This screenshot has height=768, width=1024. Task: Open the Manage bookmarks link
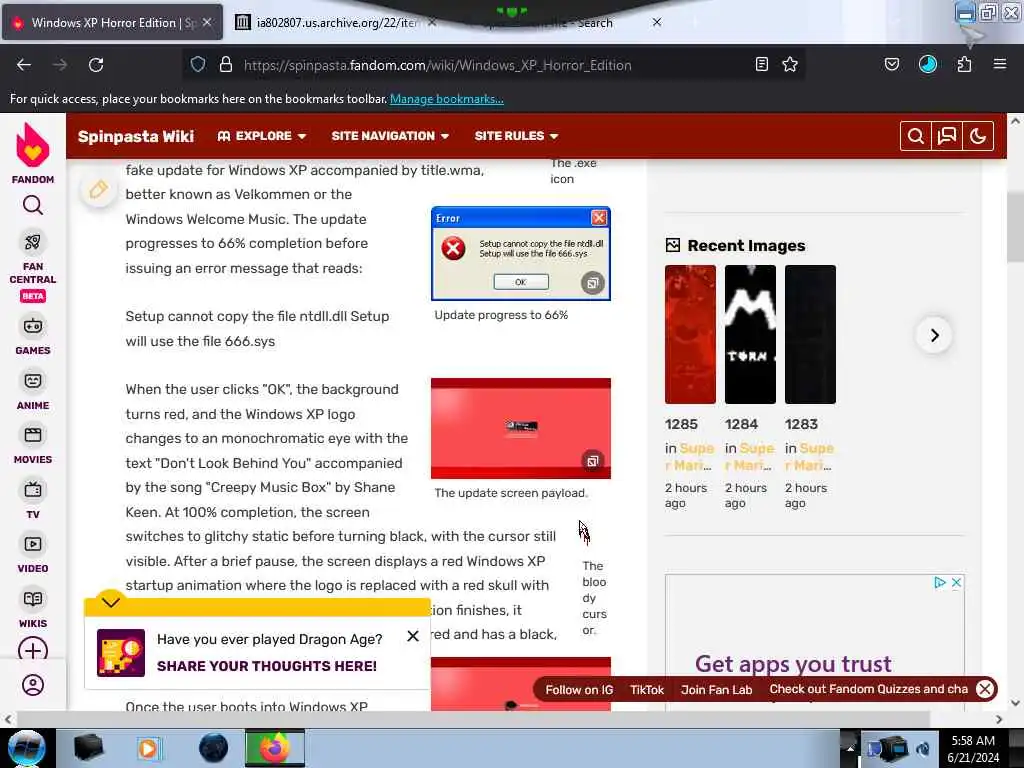pos(447,99)
